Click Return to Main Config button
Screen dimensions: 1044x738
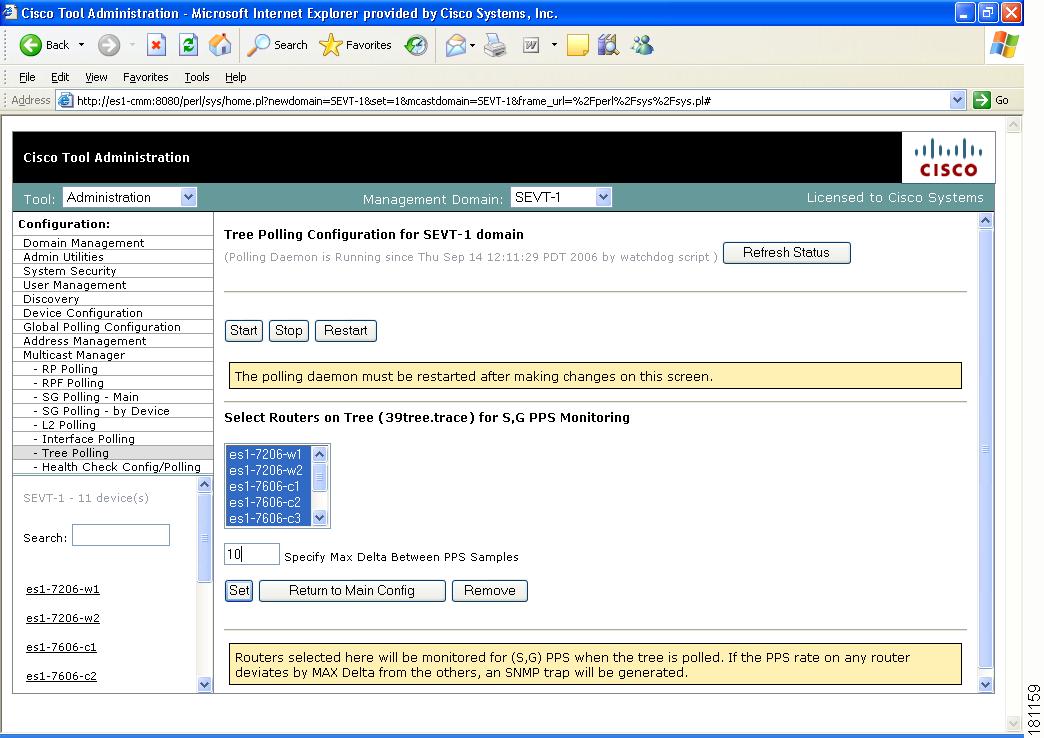[x=352, y=591]
